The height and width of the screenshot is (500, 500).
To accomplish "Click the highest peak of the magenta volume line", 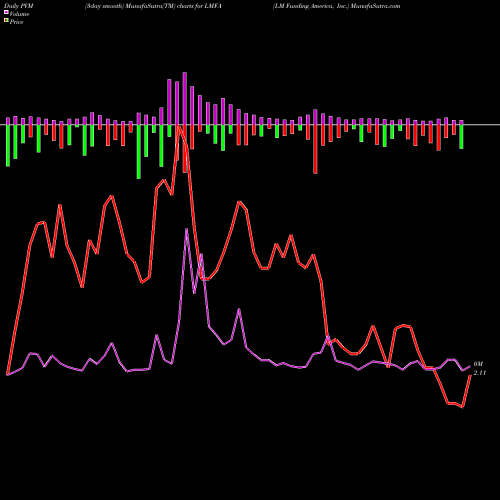I will 187,229.
